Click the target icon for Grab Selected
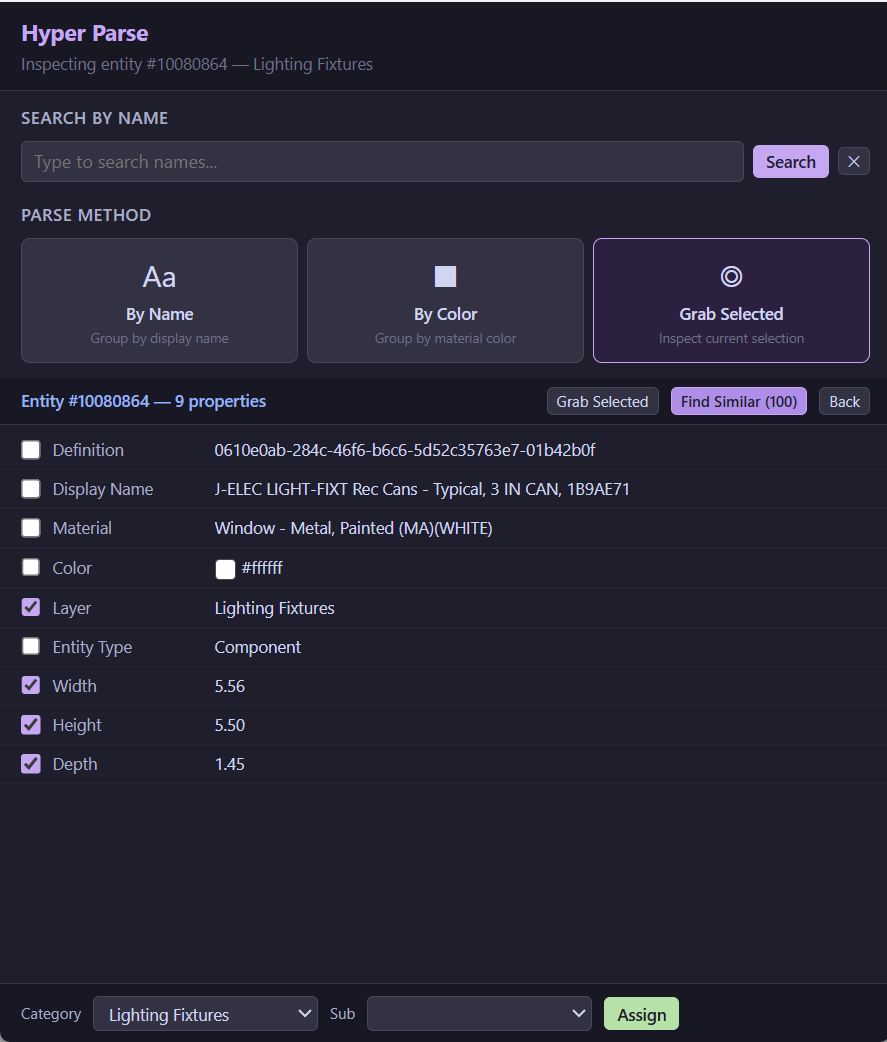Viewport: 887px width, 1042px height. [731, 277]
